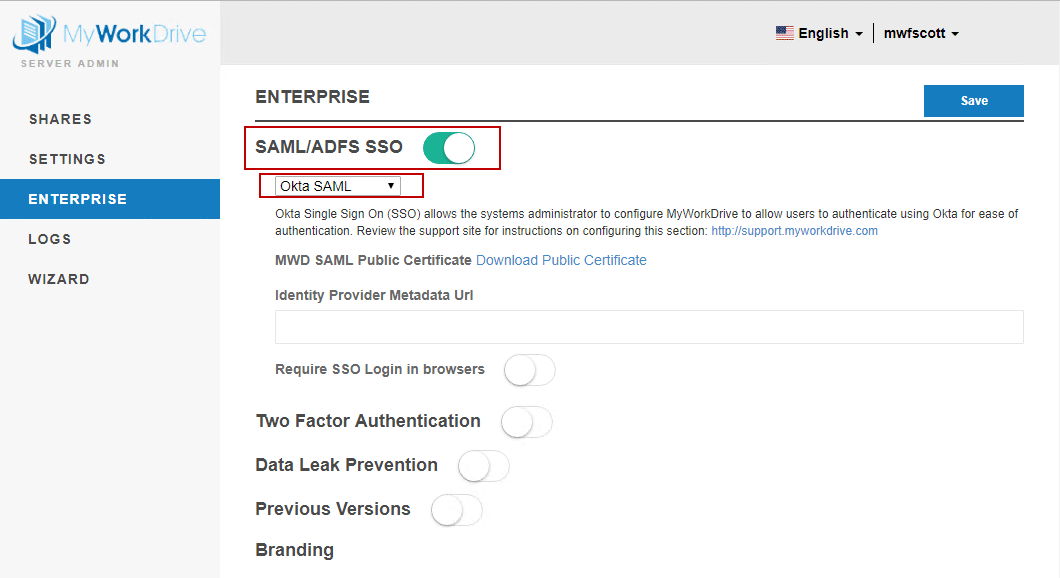
Task: Select Enterprise in the sidebar
Action: [78, 199]
